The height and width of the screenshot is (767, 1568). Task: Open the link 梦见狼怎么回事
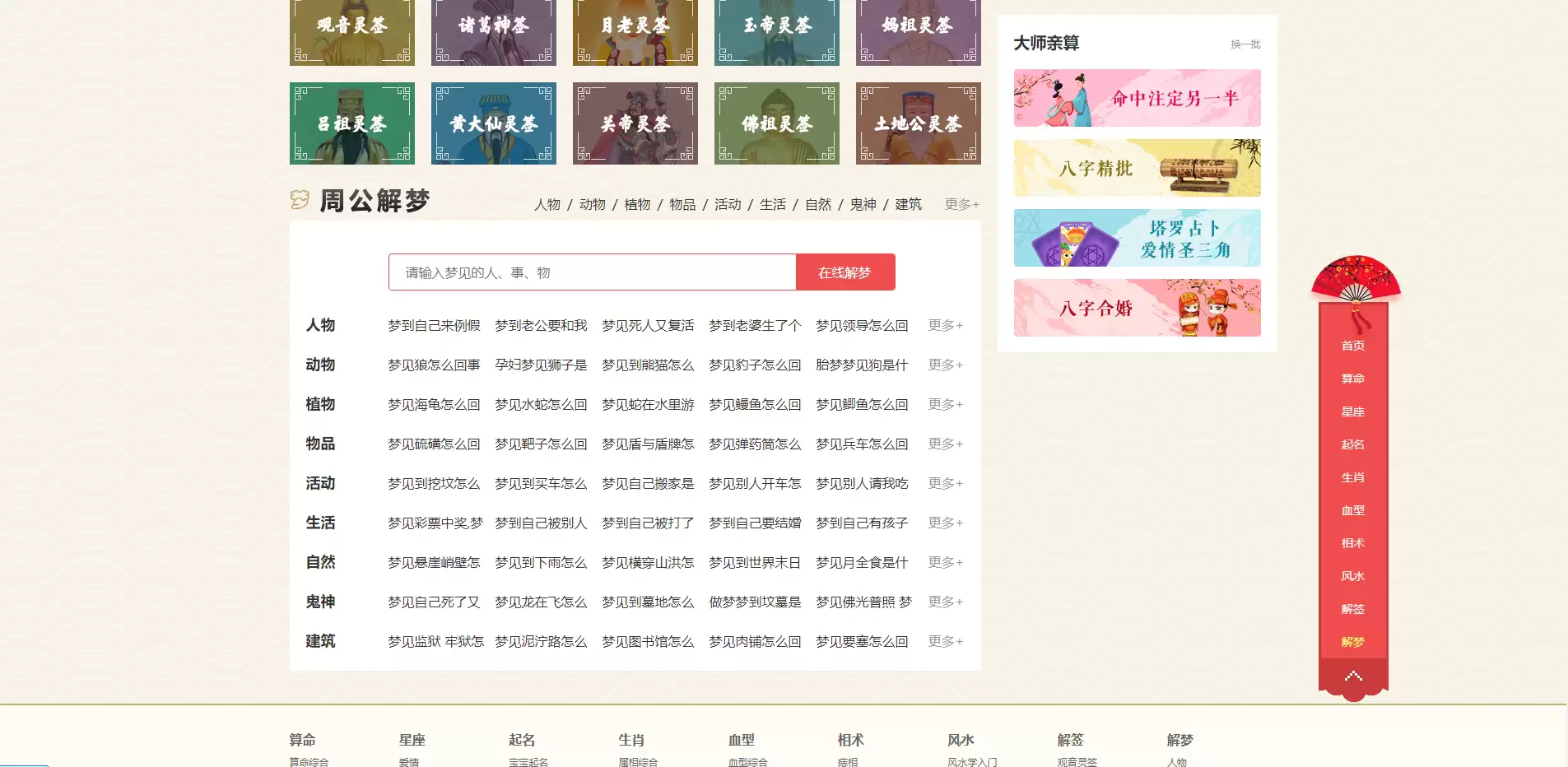[x=435, y=365]
